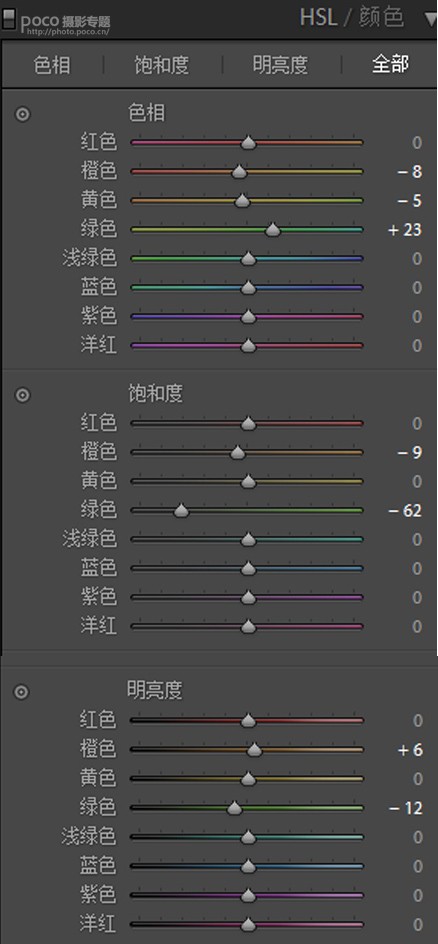438x944 pixels.
Task: Click the 饱和度 targeted adjustment tool icon
Action: pyautogui.click(x=22, y=395)
